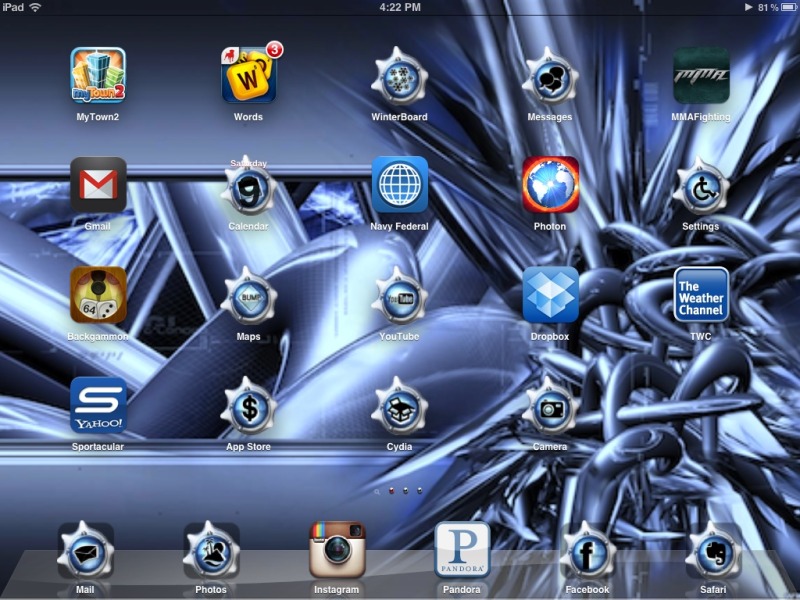The height and width of the screenshot is (600, 800).
Task: Launch the YouTube app
Action: (399, 296)
